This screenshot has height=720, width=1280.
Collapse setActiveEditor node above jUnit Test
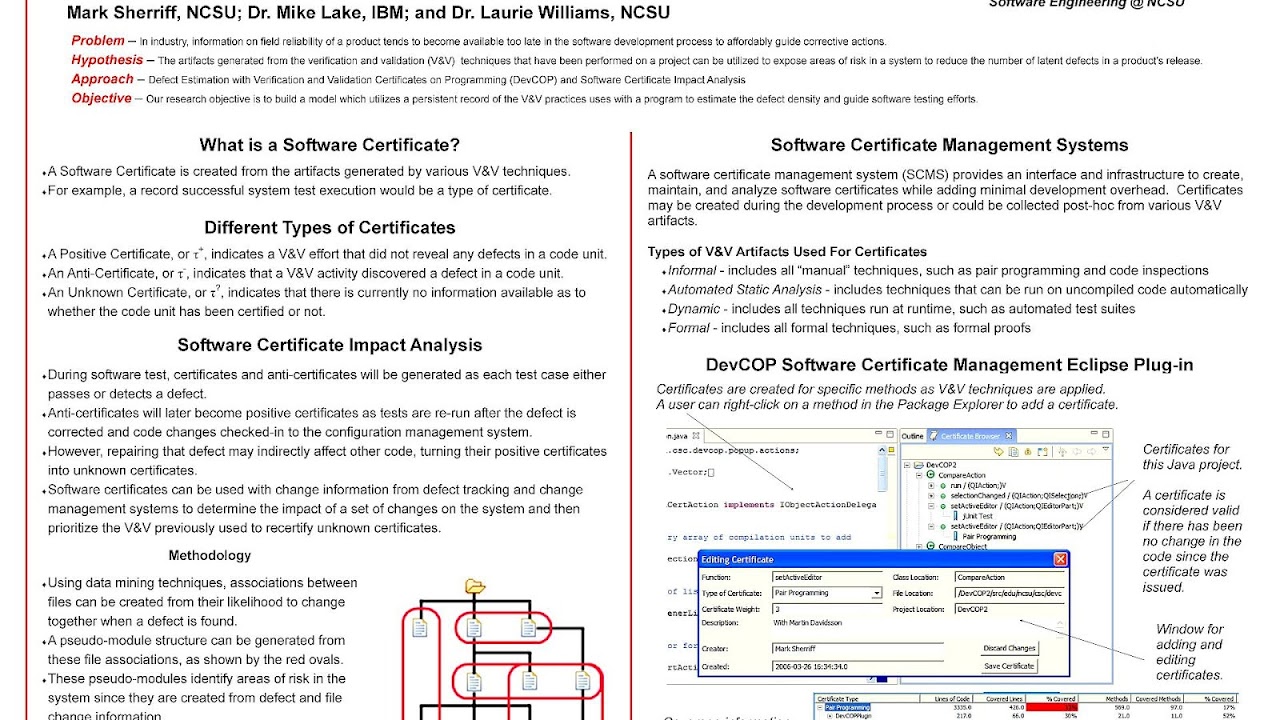pyautogui.click(x=931, y=506)
